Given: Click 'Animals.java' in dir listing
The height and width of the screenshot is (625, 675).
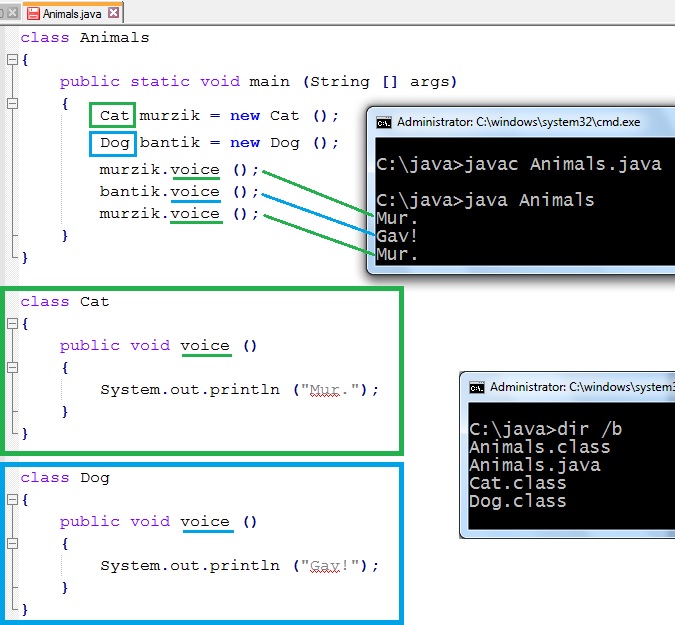Looking at the screenshot, I should pos(535,465).
